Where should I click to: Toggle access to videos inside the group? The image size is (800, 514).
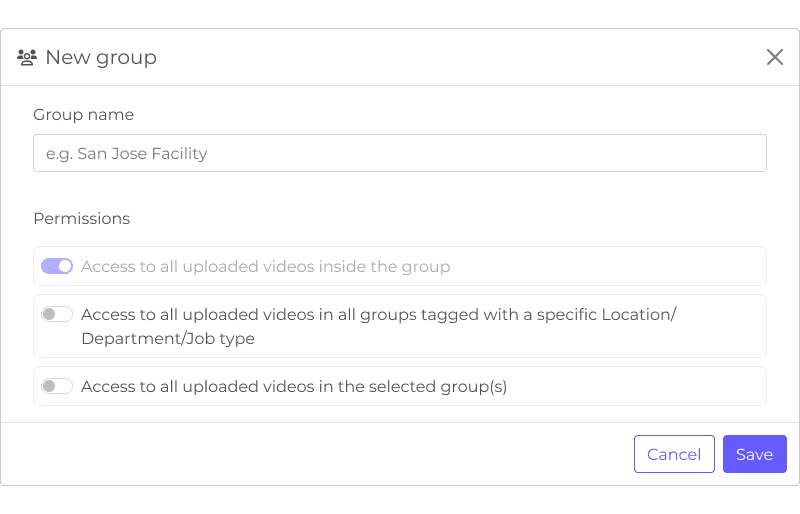pos(57,266)
